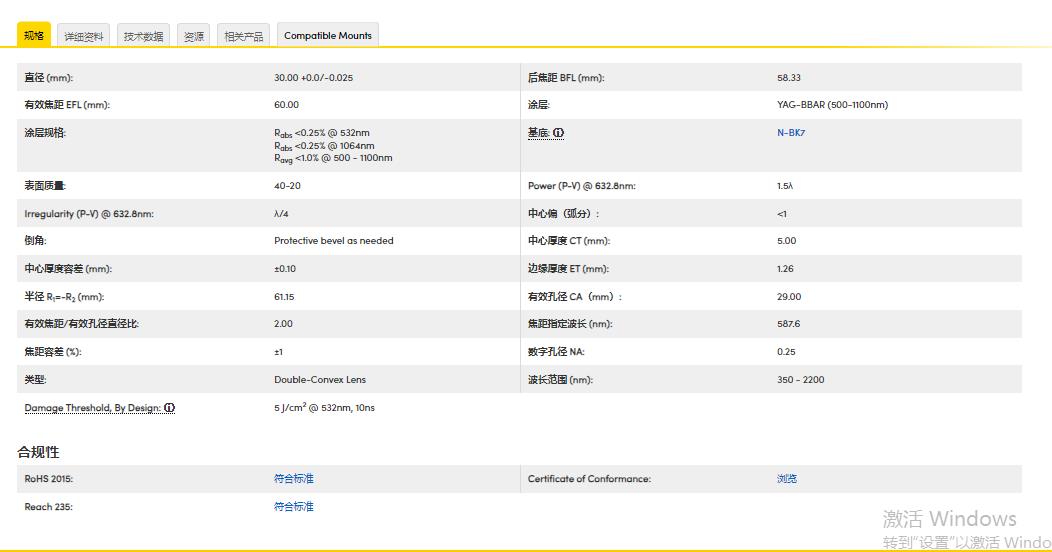
Task: Click the 边缘厚度 ET (mm) label
Action: tap(568, 269)
